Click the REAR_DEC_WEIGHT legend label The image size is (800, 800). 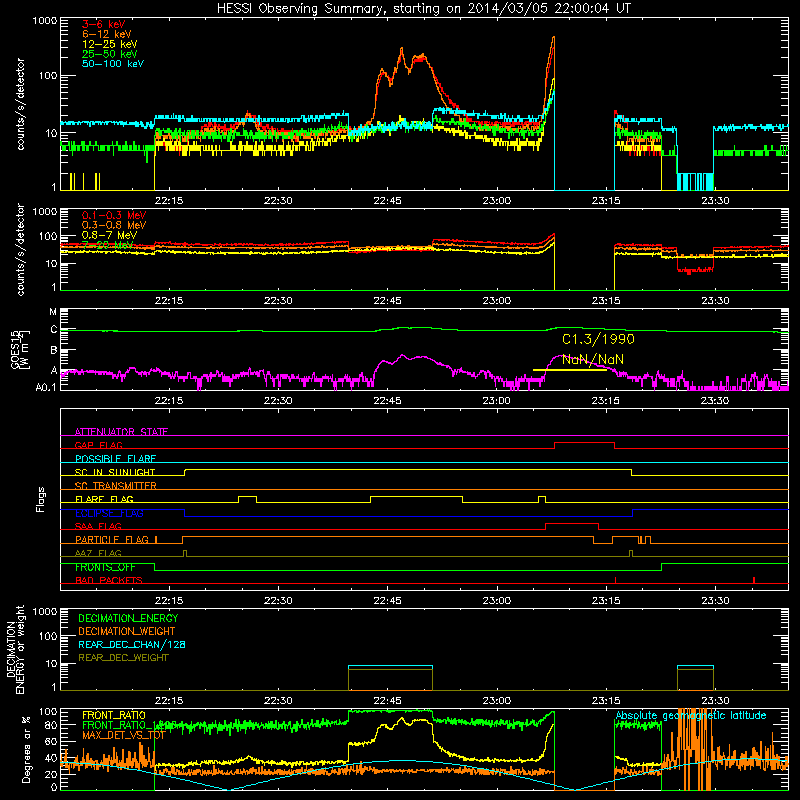click(x=123, y=658)
